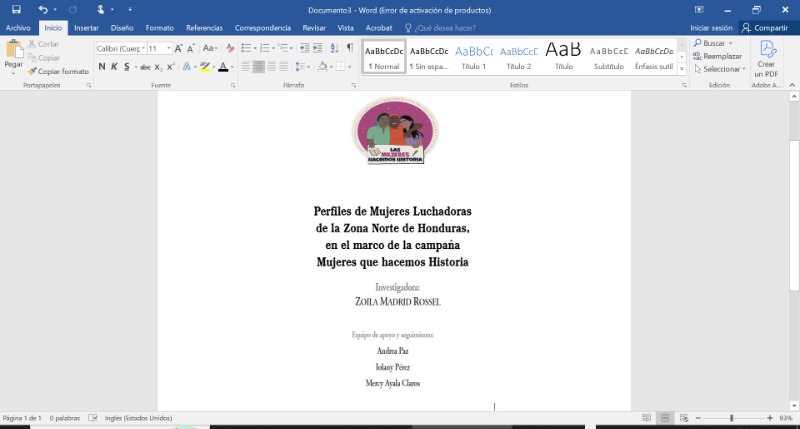Toggle bold (N) formatting
The width and height of the screenshot is (800, 429).
pos(101,67)
